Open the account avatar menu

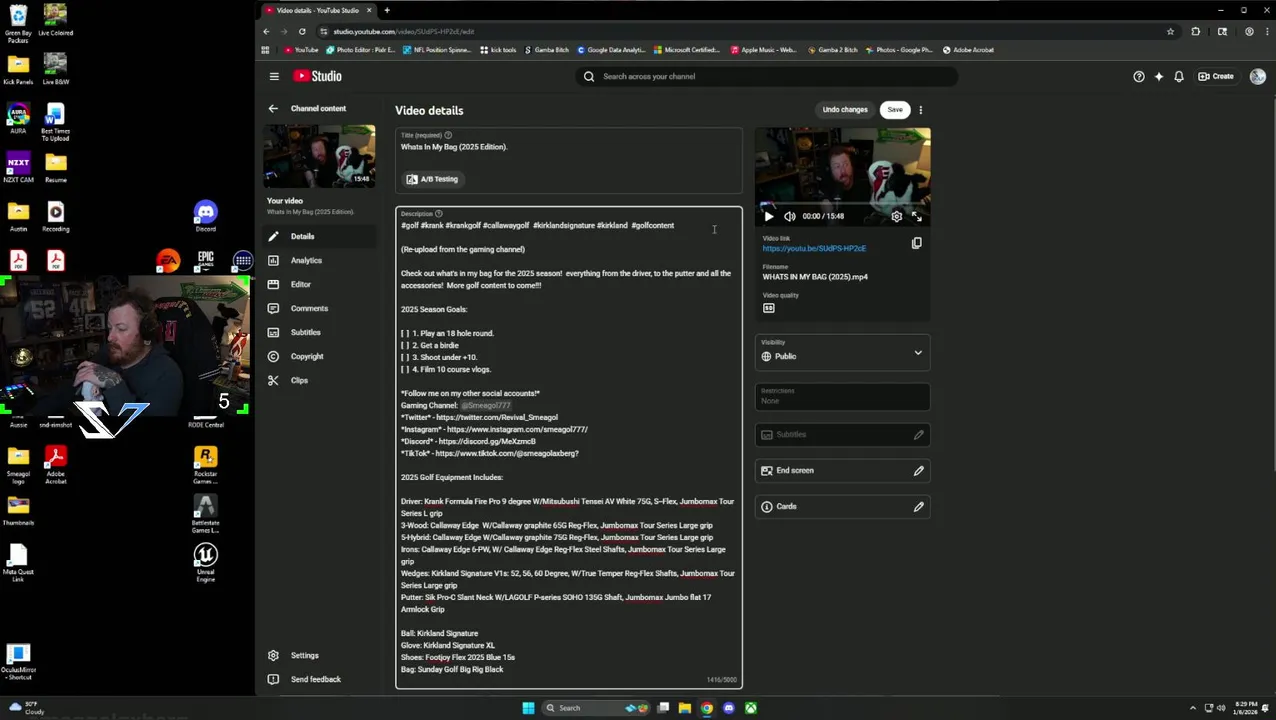tap(1257, 76)
